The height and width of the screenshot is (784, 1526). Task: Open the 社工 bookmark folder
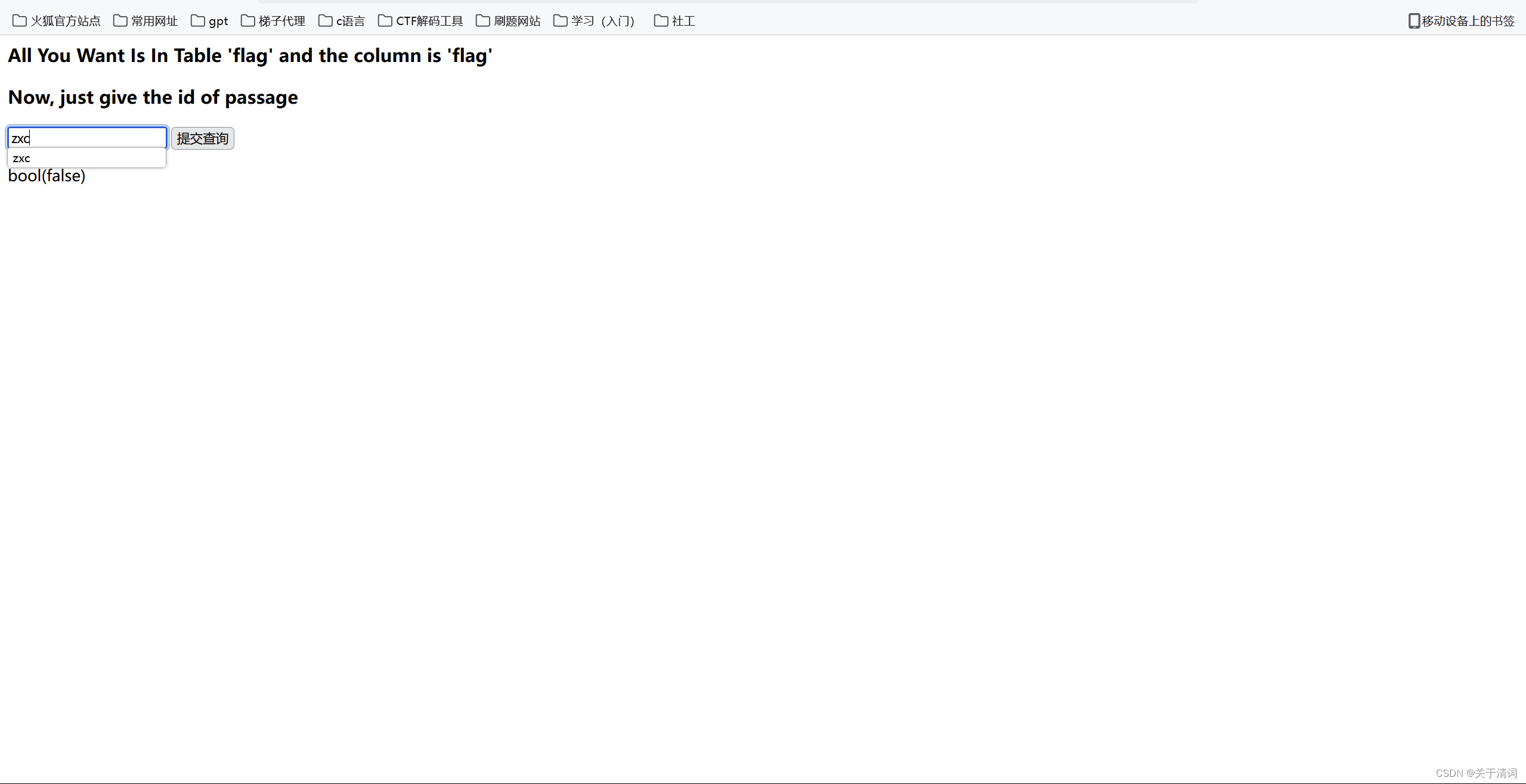(674, 21)
